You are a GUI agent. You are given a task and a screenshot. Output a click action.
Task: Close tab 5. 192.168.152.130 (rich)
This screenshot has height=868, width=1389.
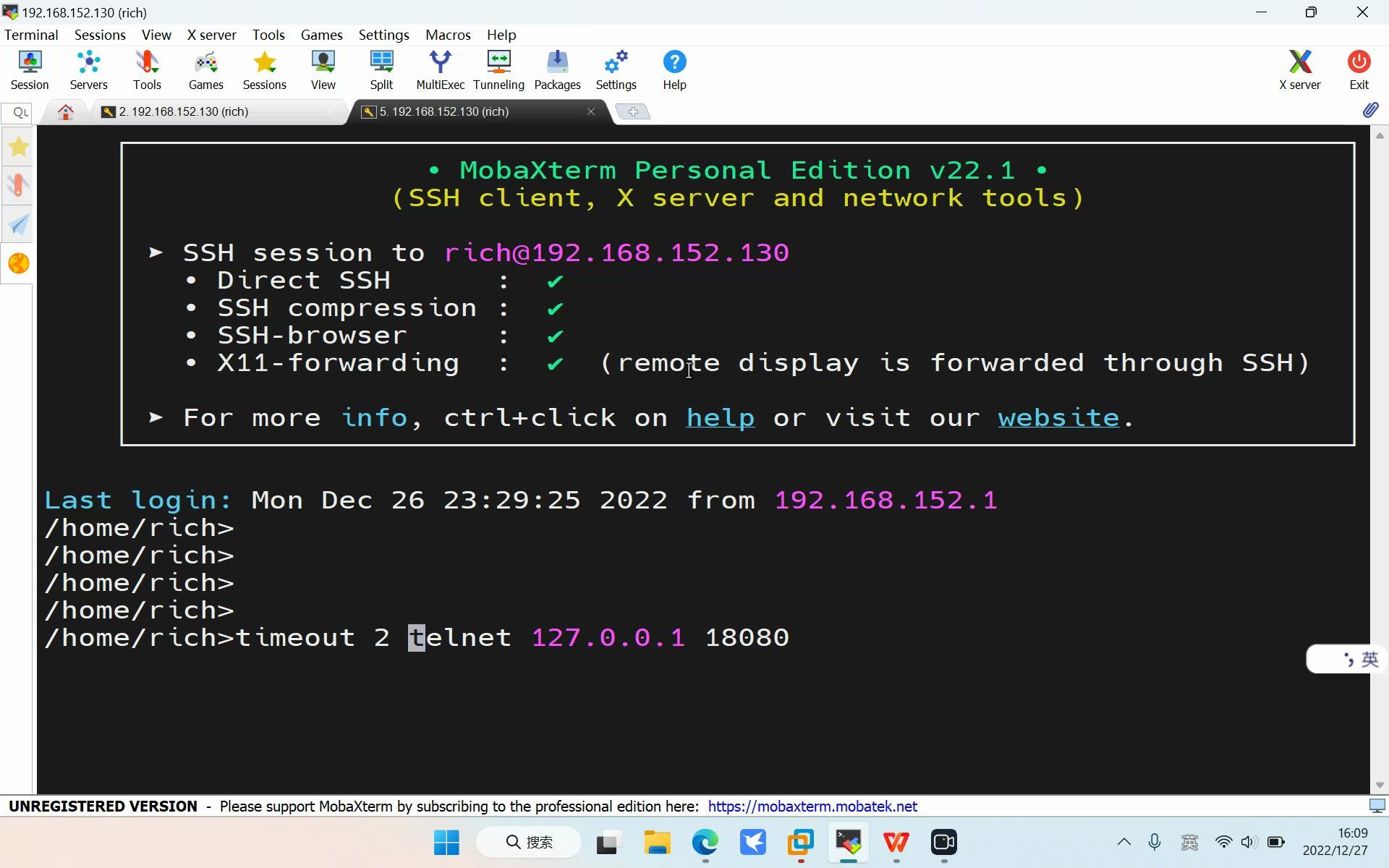click(591, 111)
